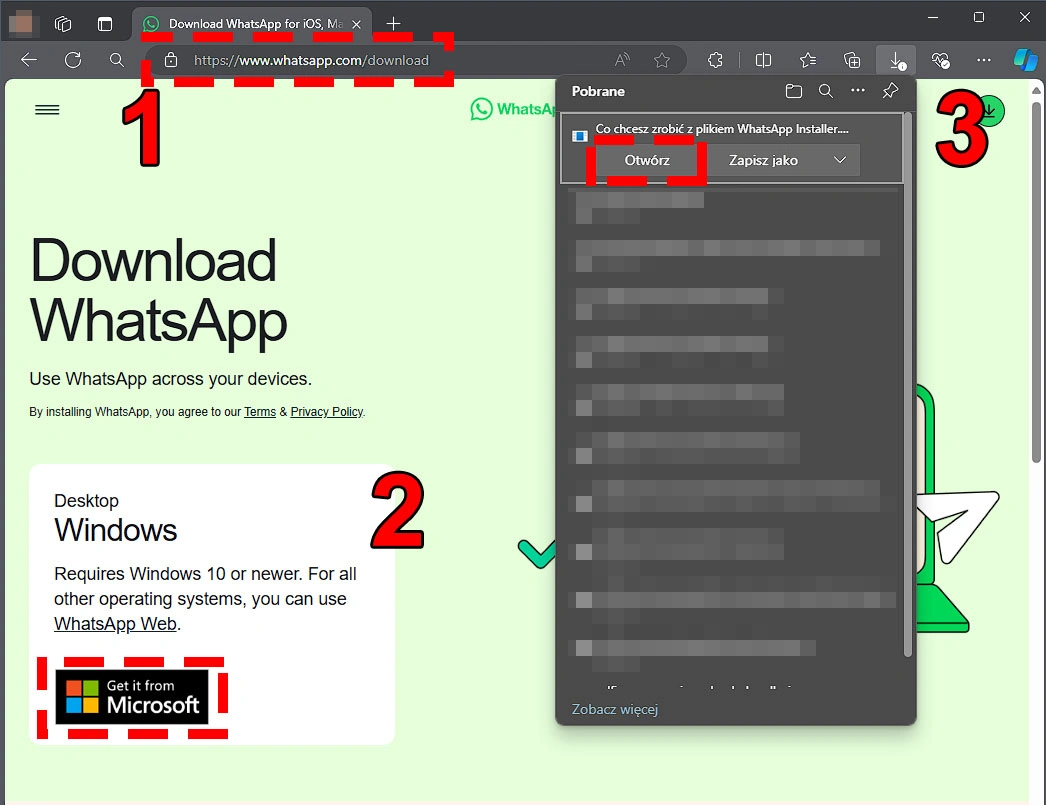Open the Privacy Policy link
This screenshot has width=1046, height=805.
326,412
